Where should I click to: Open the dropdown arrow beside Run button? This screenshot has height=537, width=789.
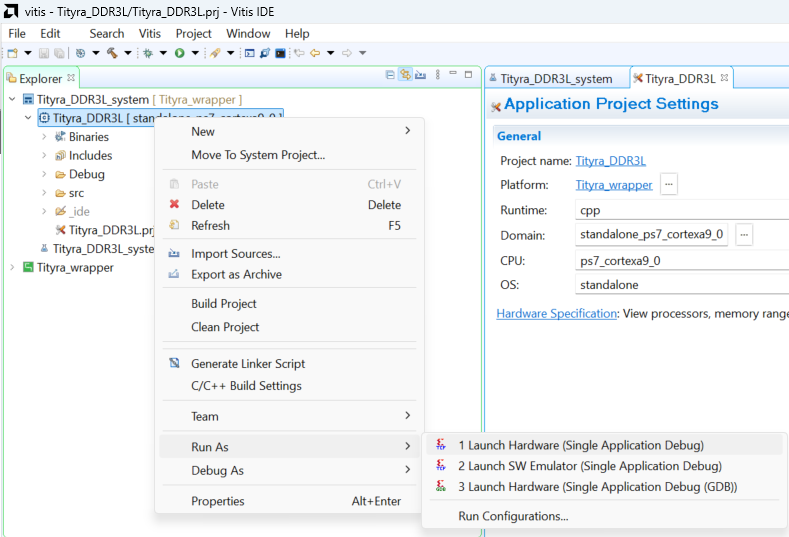point(194,53)
